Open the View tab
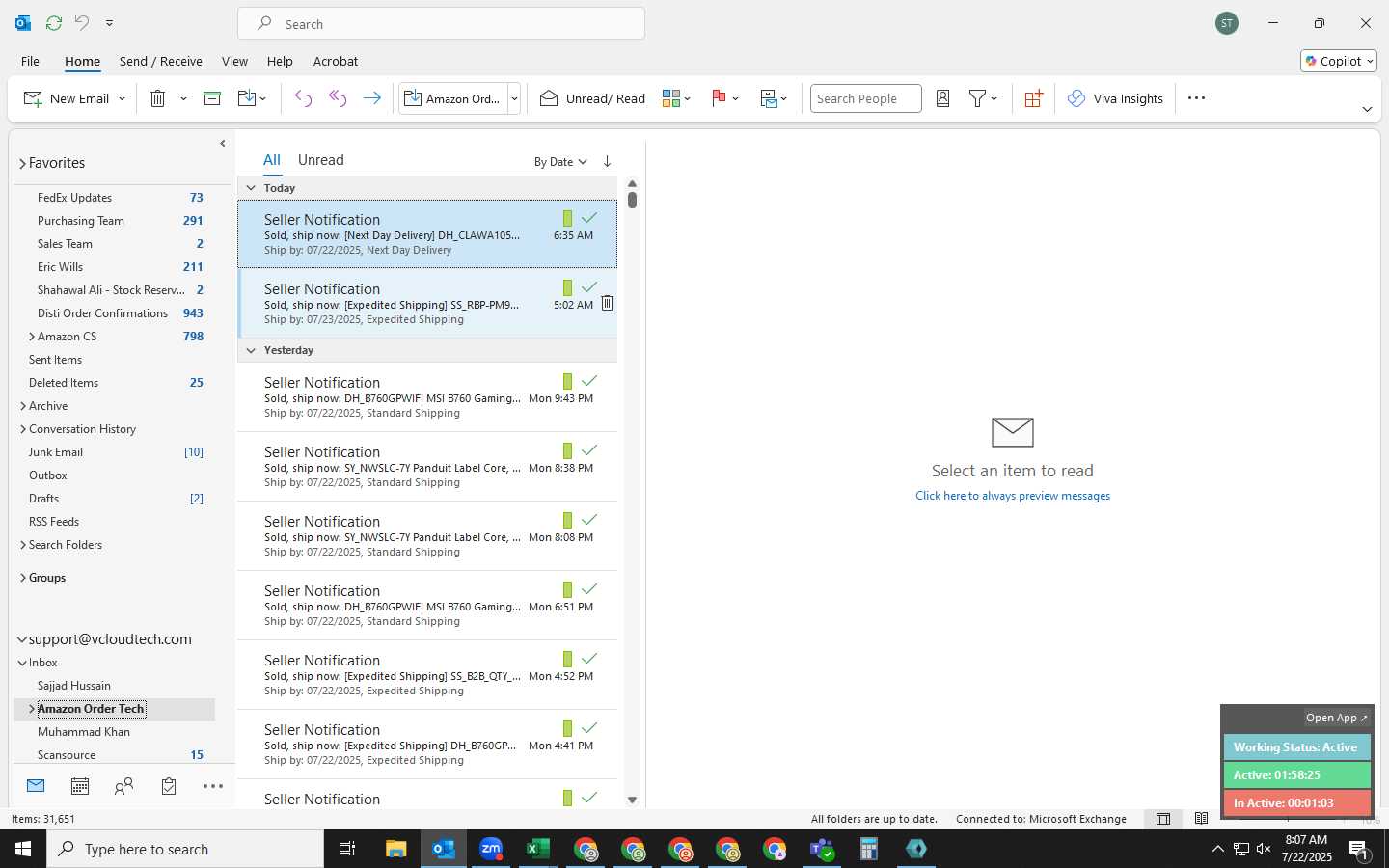The height and width of the screenshot is (868, 1389). (234, 61)
